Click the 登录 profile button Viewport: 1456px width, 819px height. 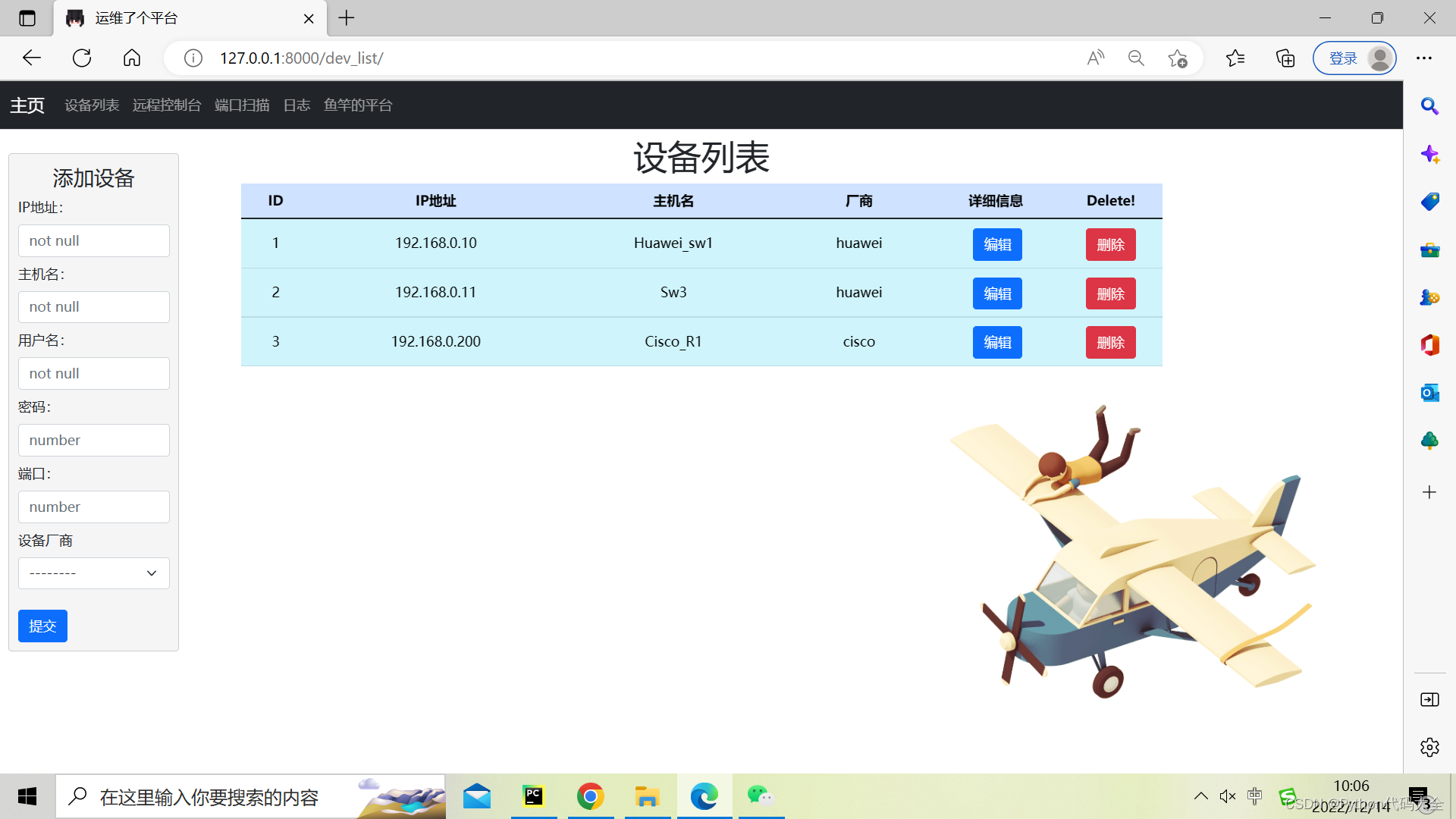1354,58
